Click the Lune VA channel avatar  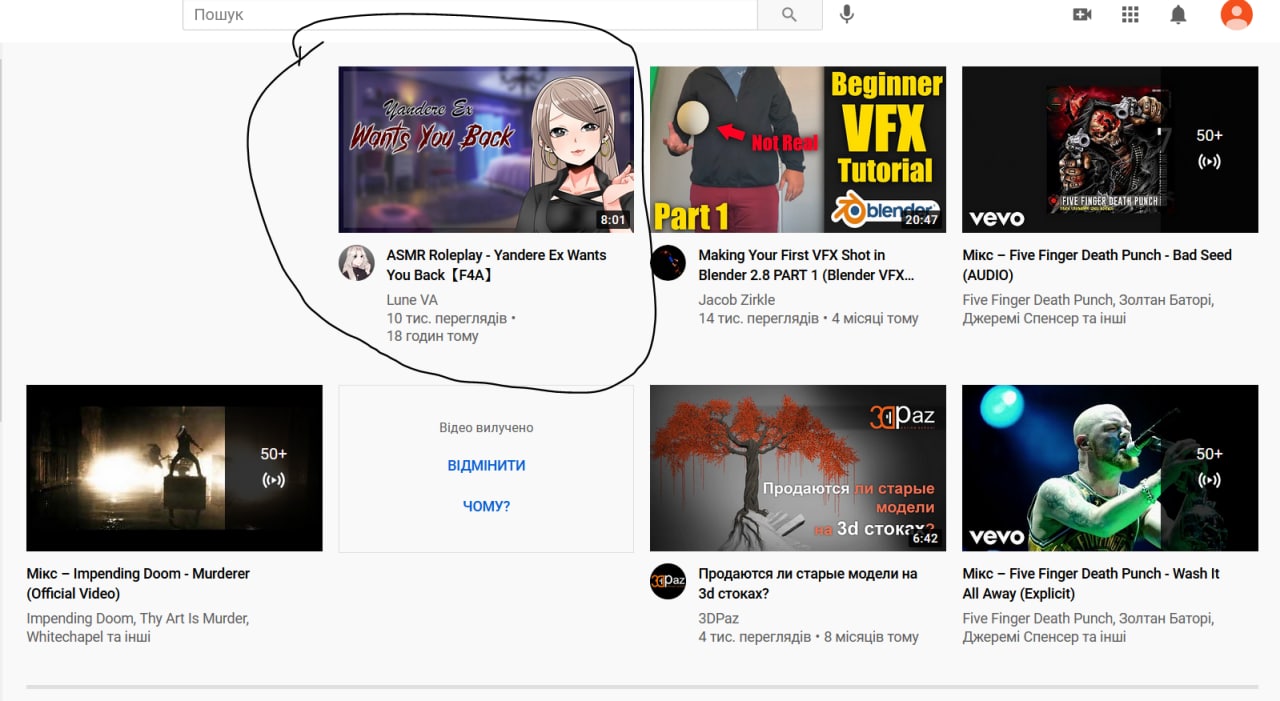click(357, 263)
